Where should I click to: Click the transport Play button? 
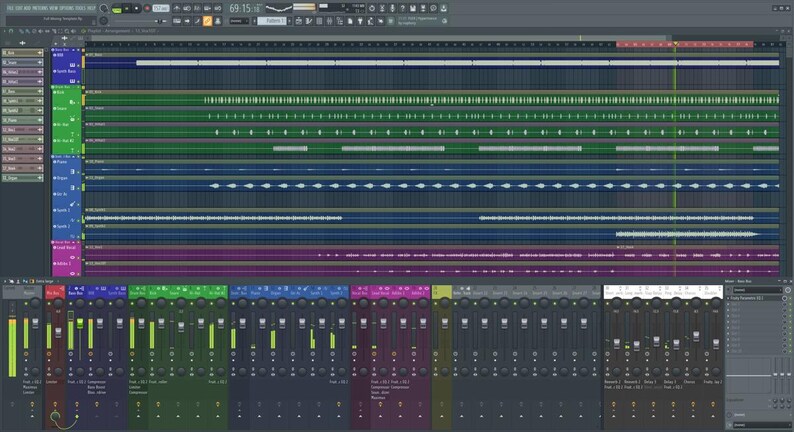(x=127, y=8)
